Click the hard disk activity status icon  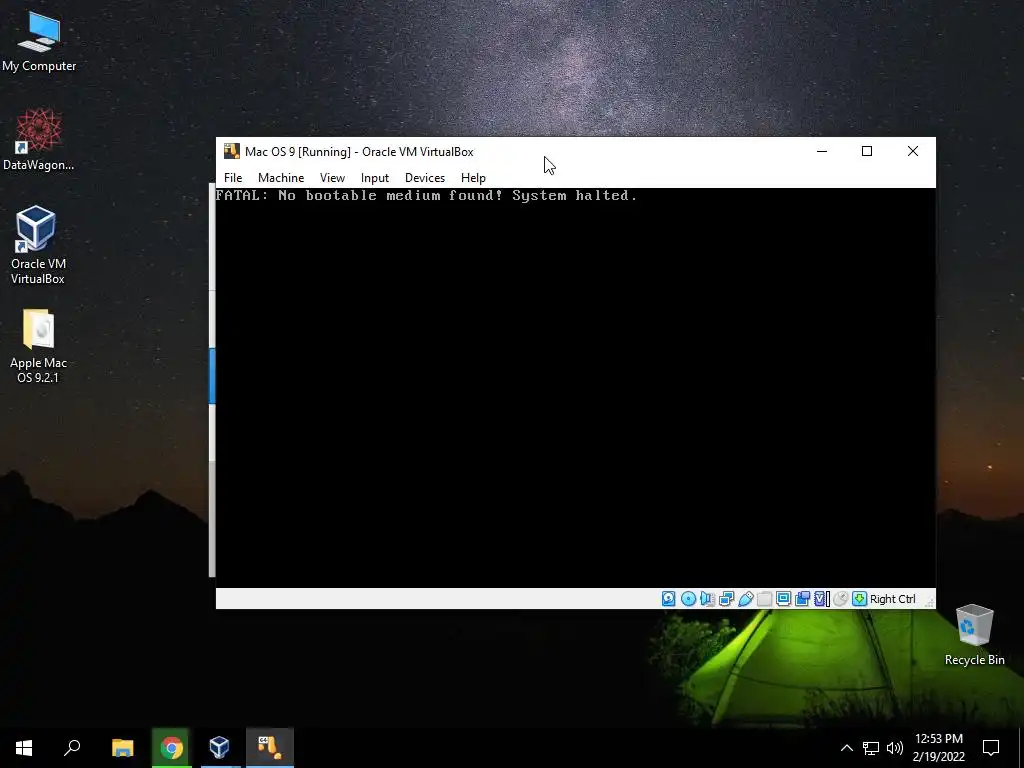tap(669, 599)
